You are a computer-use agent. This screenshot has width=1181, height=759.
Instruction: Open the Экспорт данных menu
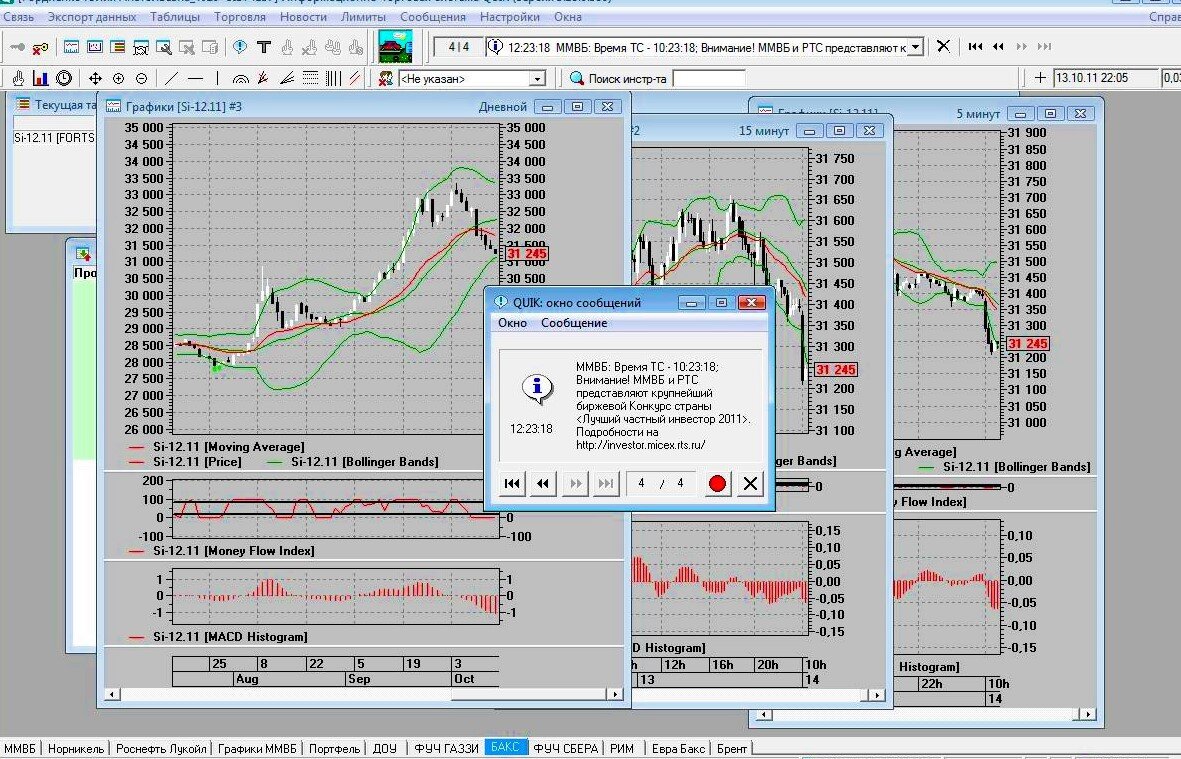click(x=92, y=17)
